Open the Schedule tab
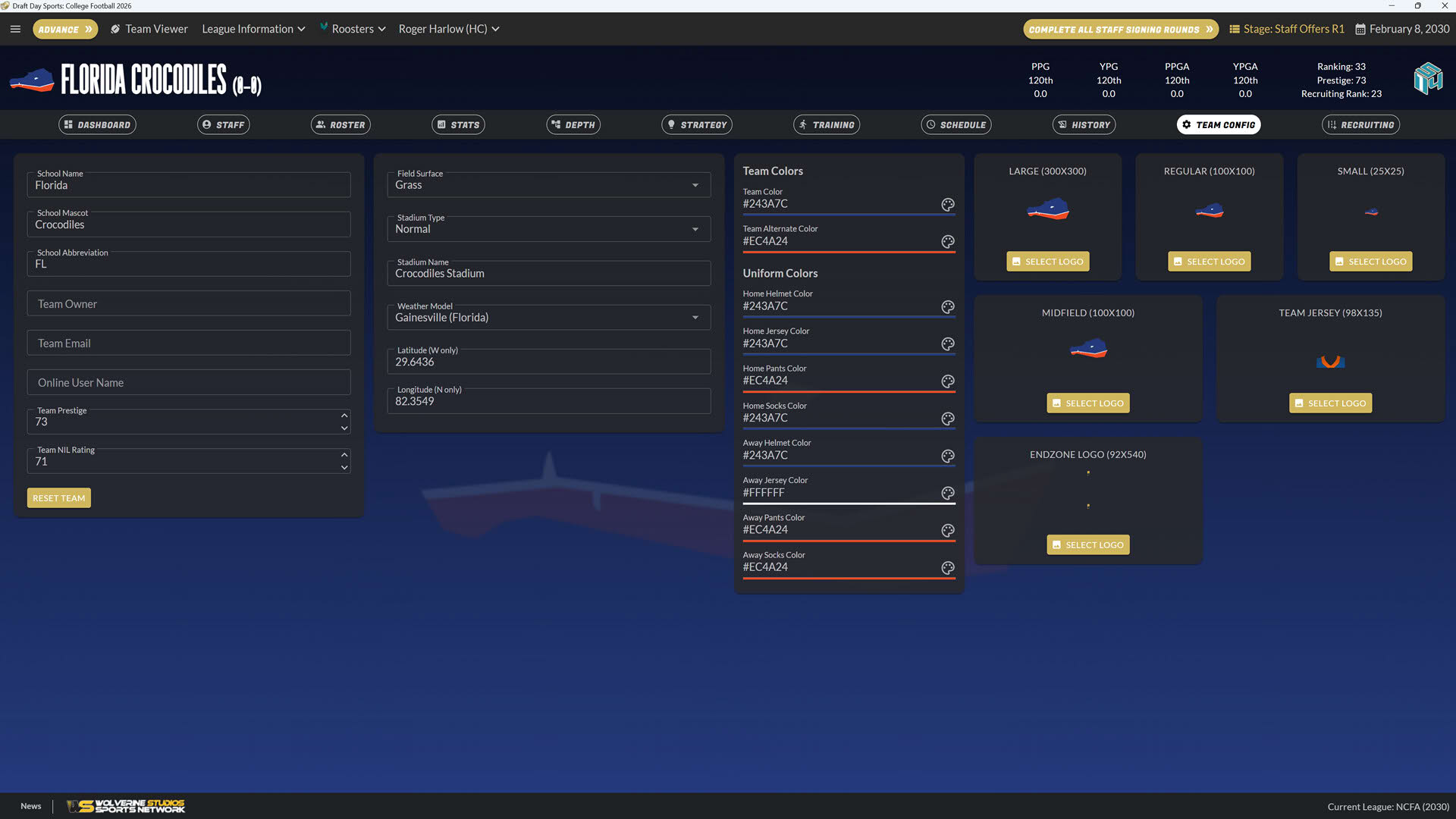Image resolution: width=1456 pixels, height=819 pixels. (955, 124)
